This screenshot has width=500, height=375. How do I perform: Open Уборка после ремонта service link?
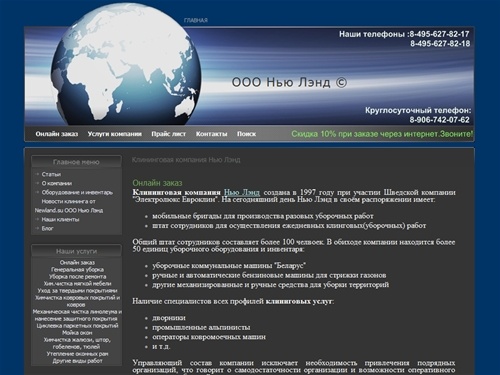(77, 277)
